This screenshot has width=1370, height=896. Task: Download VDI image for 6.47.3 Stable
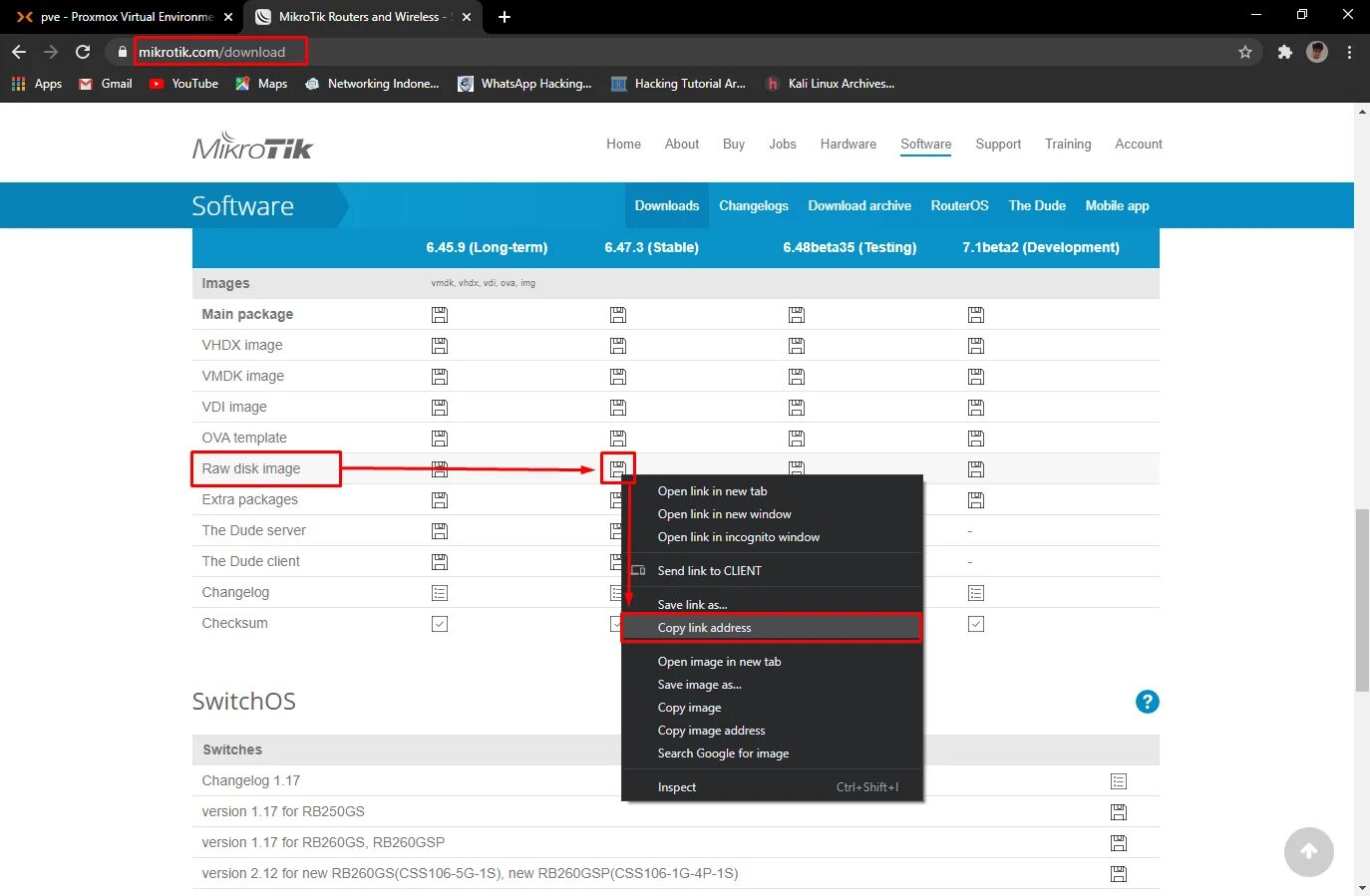point(618,408)
